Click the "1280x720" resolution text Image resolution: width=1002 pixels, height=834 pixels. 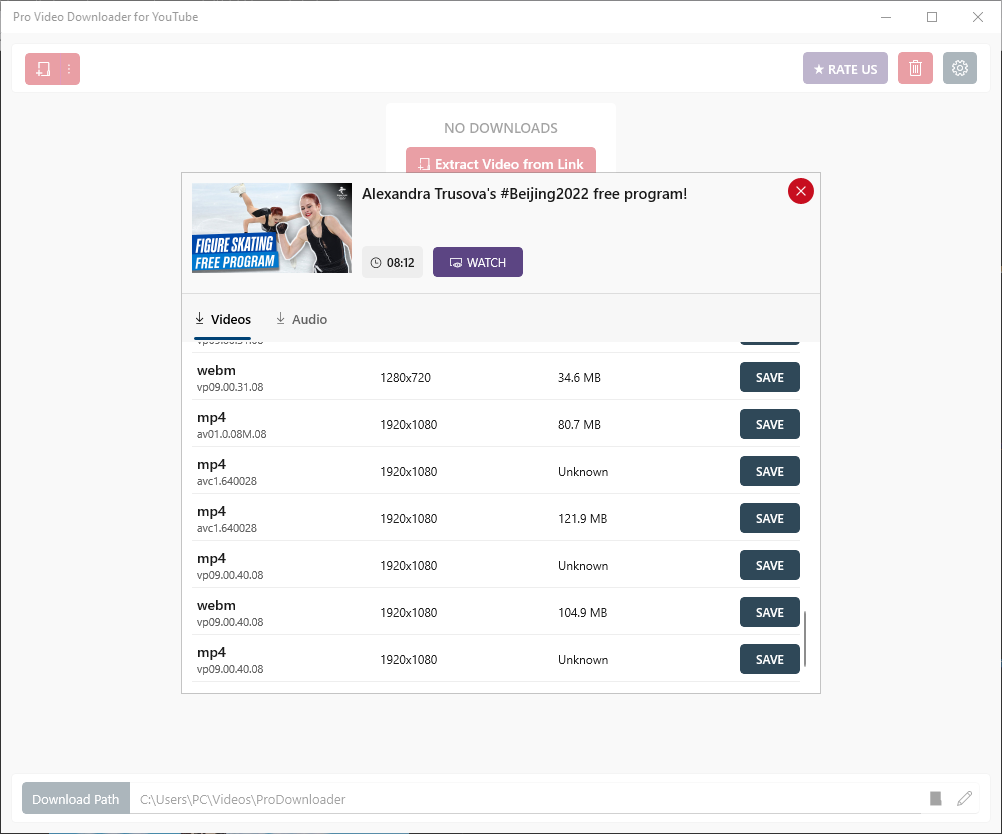(405, 378)
